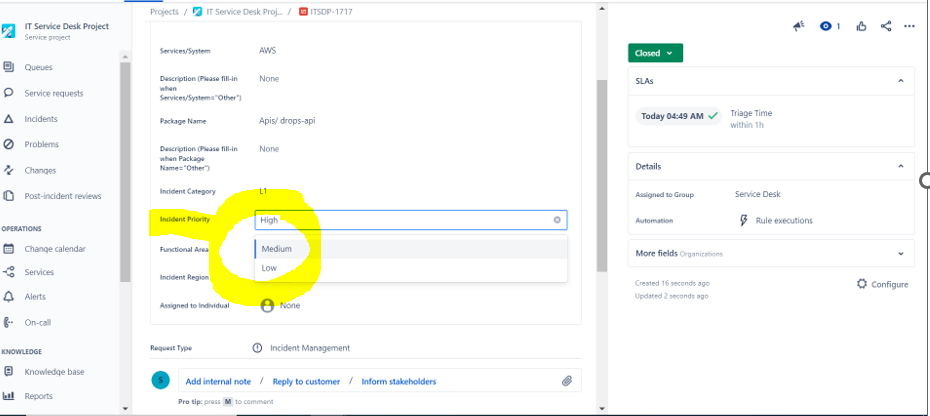930x416 pixels.
Task: Click the sidebar vertical scrollbar thumb
Action: tap(125, 172)
